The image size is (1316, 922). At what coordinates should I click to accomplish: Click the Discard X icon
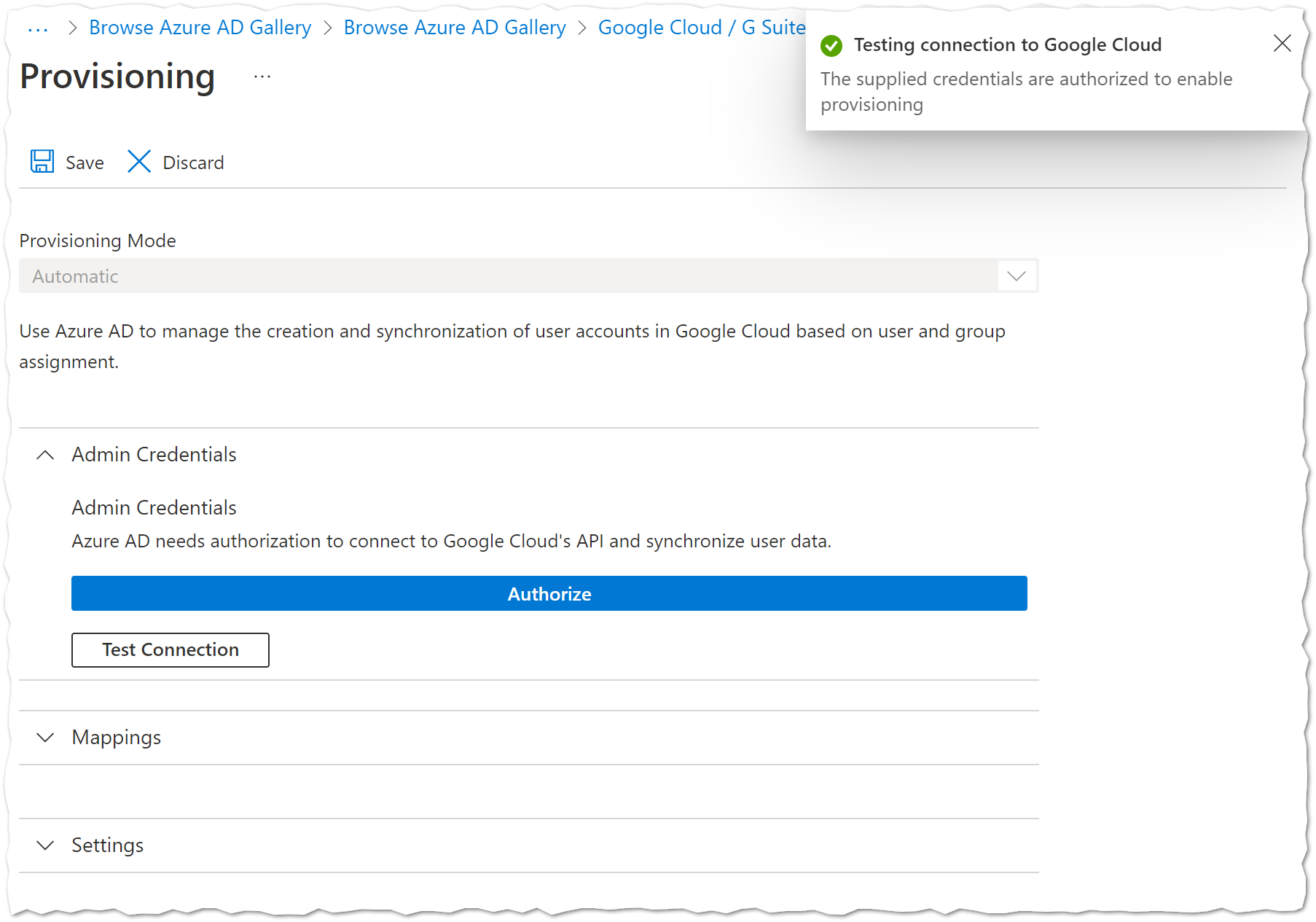pos(138,161)
